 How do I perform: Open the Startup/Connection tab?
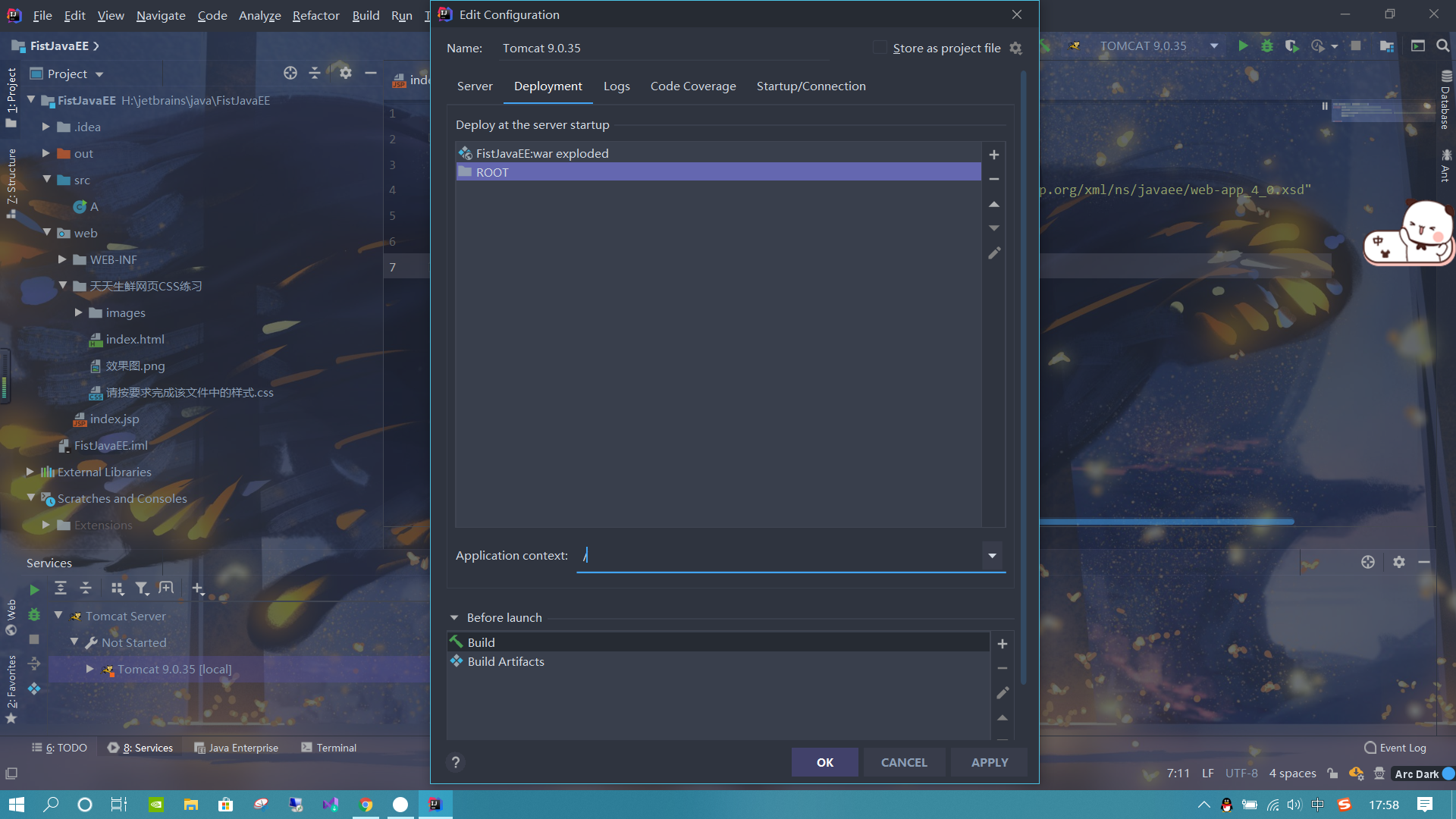tap(811, 86)
